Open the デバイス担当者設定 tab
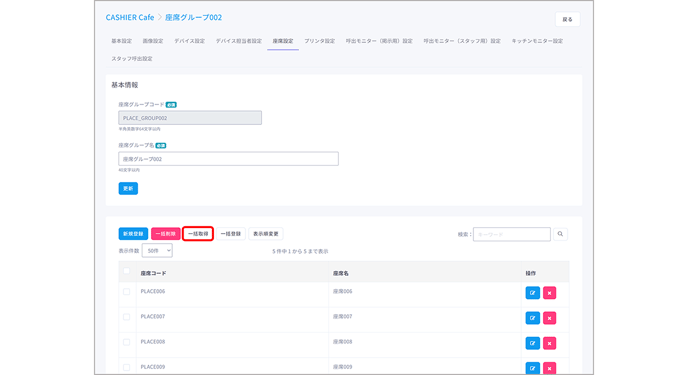Image resolution: width=688 pixels, height=375 pixels. tap(239, 41)
